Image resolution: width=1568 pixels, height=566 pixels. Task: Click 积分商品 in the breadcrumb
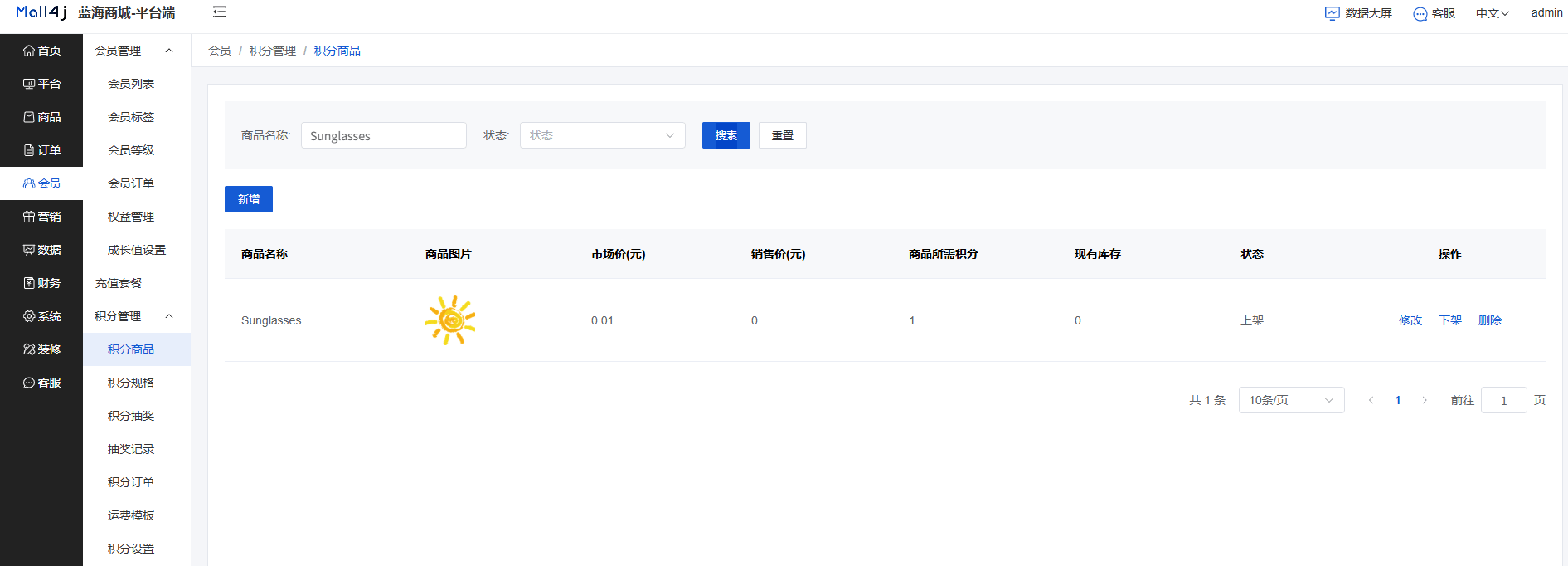[337, 51]
